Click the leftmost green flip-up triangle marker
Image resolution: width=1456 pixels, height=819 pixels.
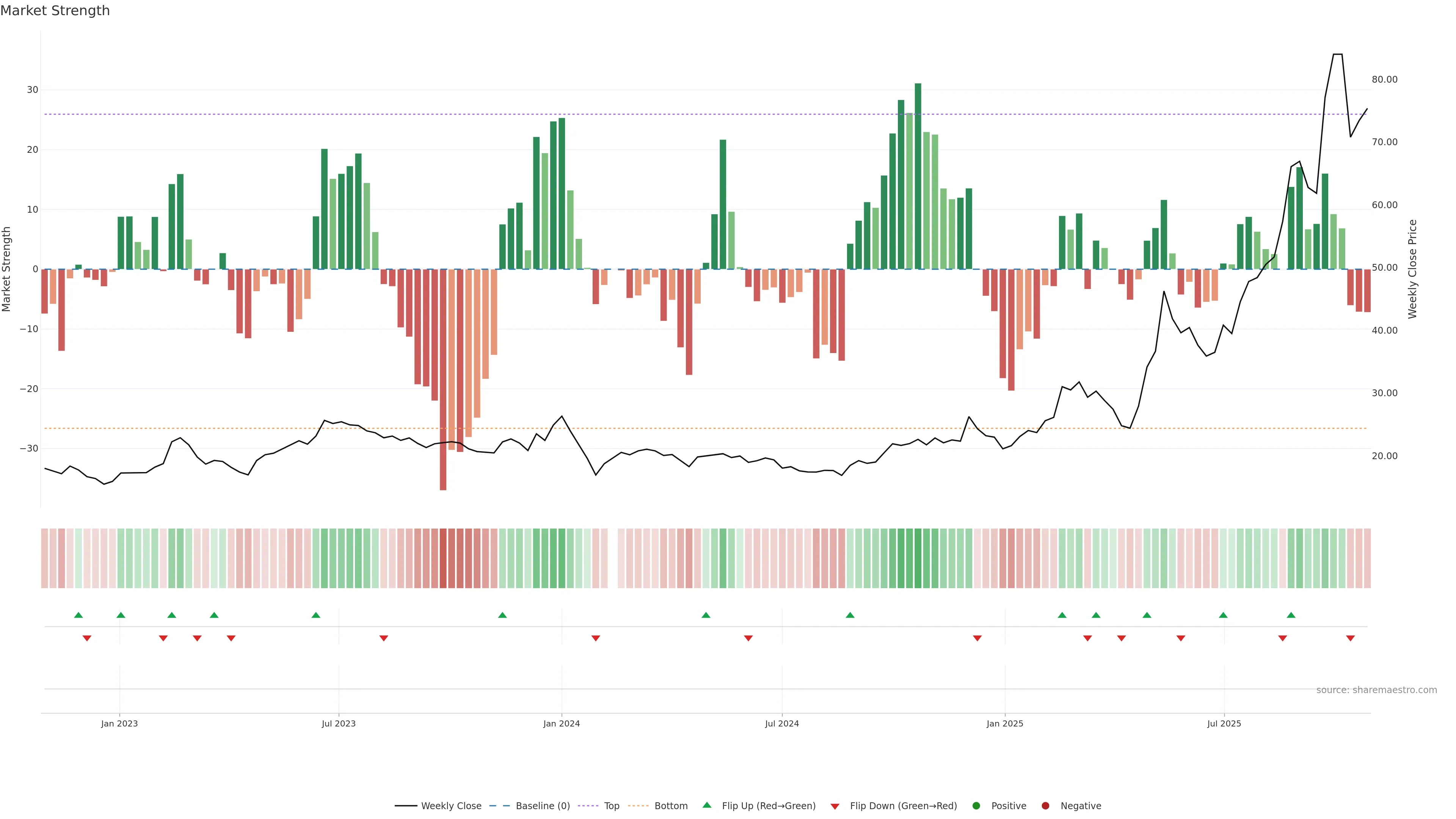(78, 615)
